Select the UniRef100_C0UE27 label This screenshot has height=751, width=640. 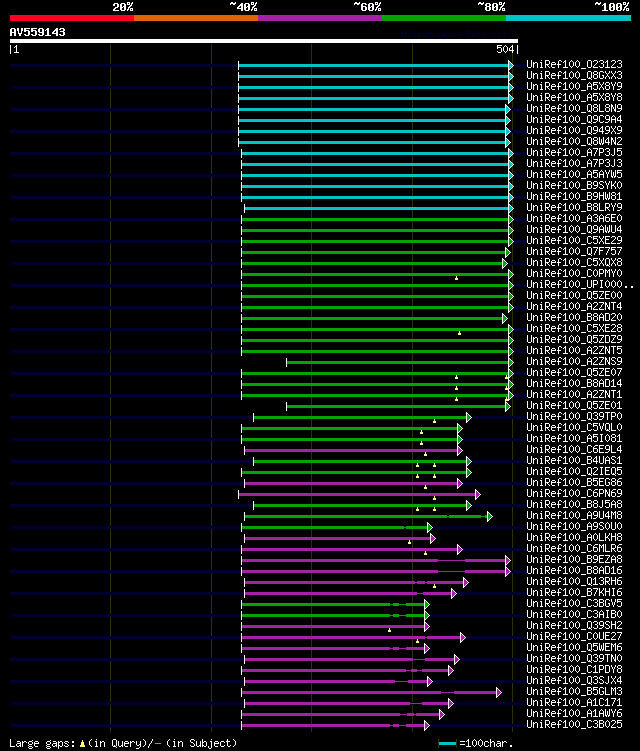coord(574,637)
